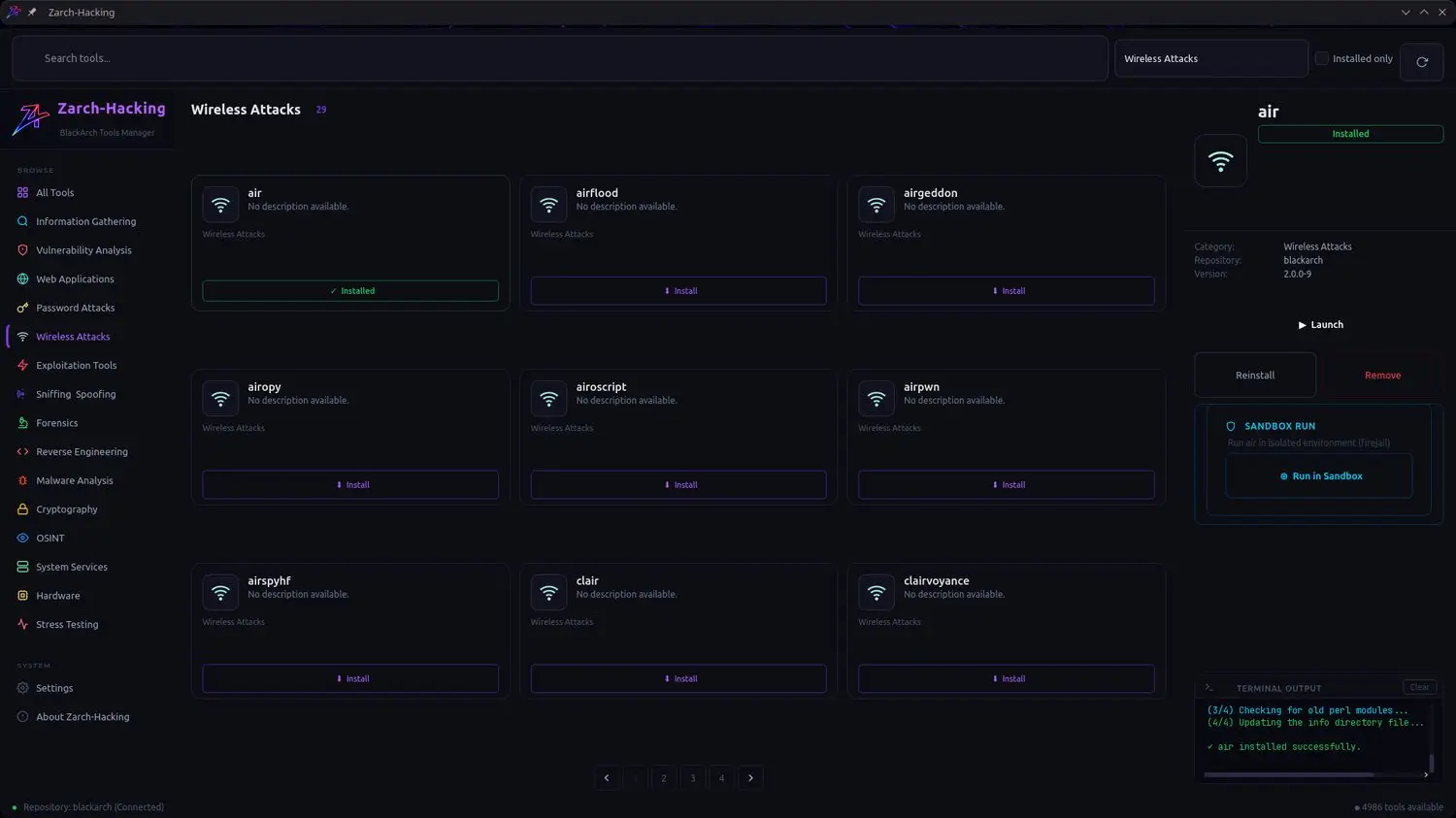Go to page 2
This screenshot has height=818, width=1456.
pos(664,778)
